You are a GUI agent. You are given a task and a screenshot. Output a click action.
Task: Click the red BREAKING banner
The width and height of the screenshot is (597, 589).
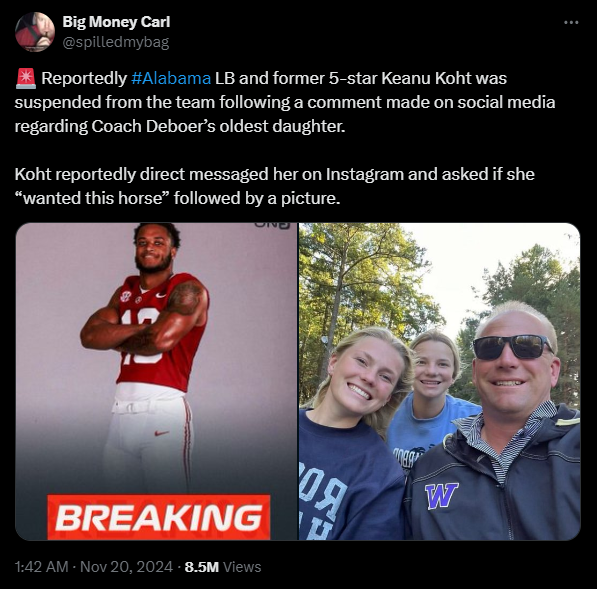click(x=159, y=517)
